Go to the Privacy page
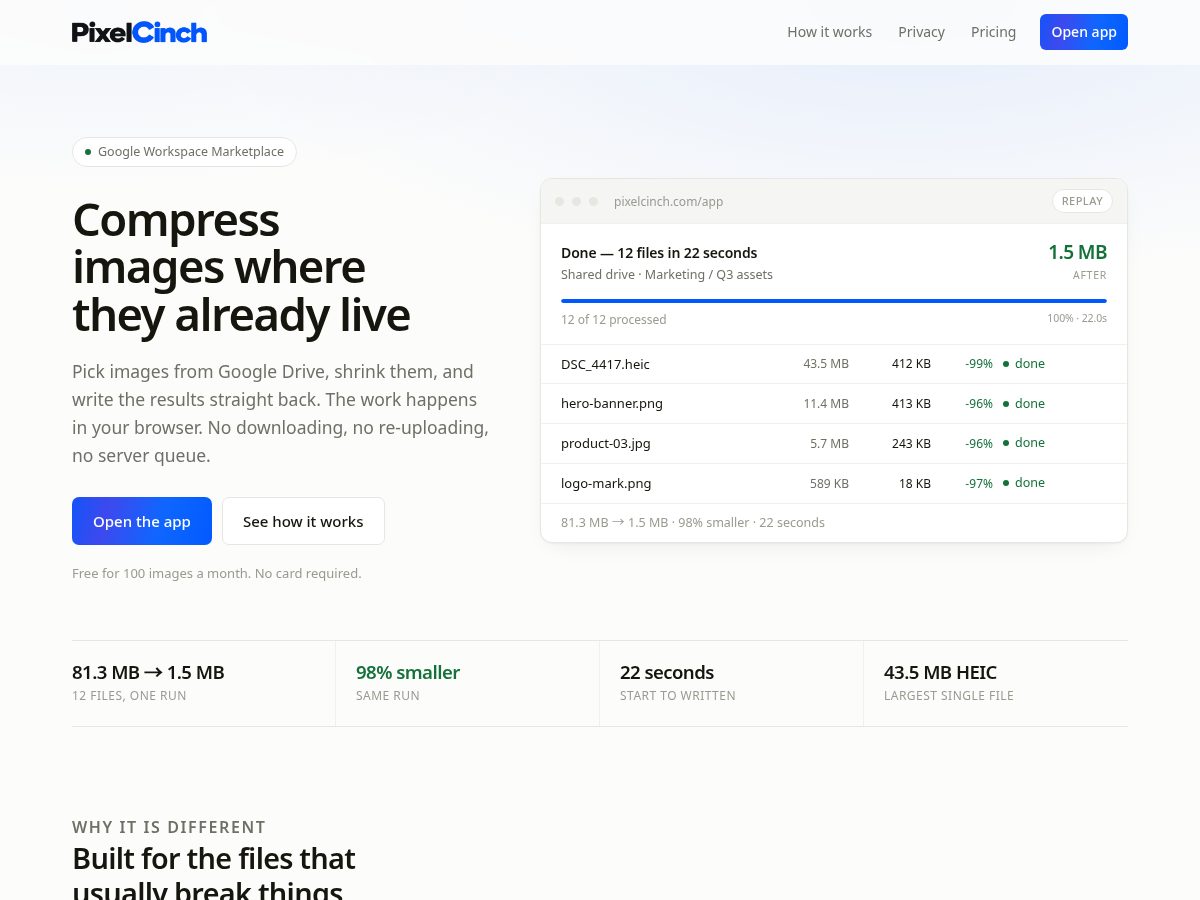Image resolution: width=1200 pixels, height=900 pixels. click(921, 32)
